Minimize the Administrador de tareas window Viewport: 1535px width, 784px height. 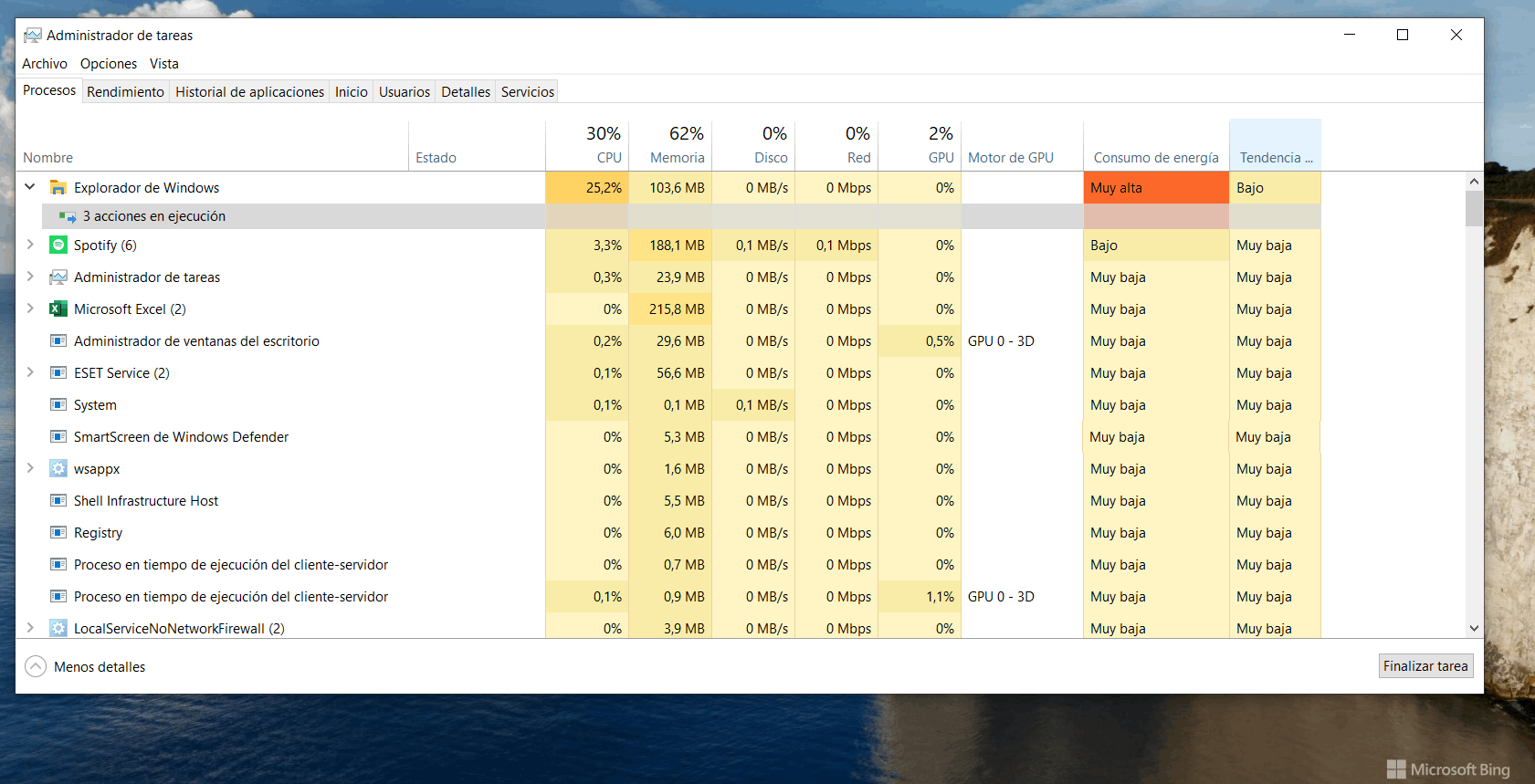pos(1350,35)
